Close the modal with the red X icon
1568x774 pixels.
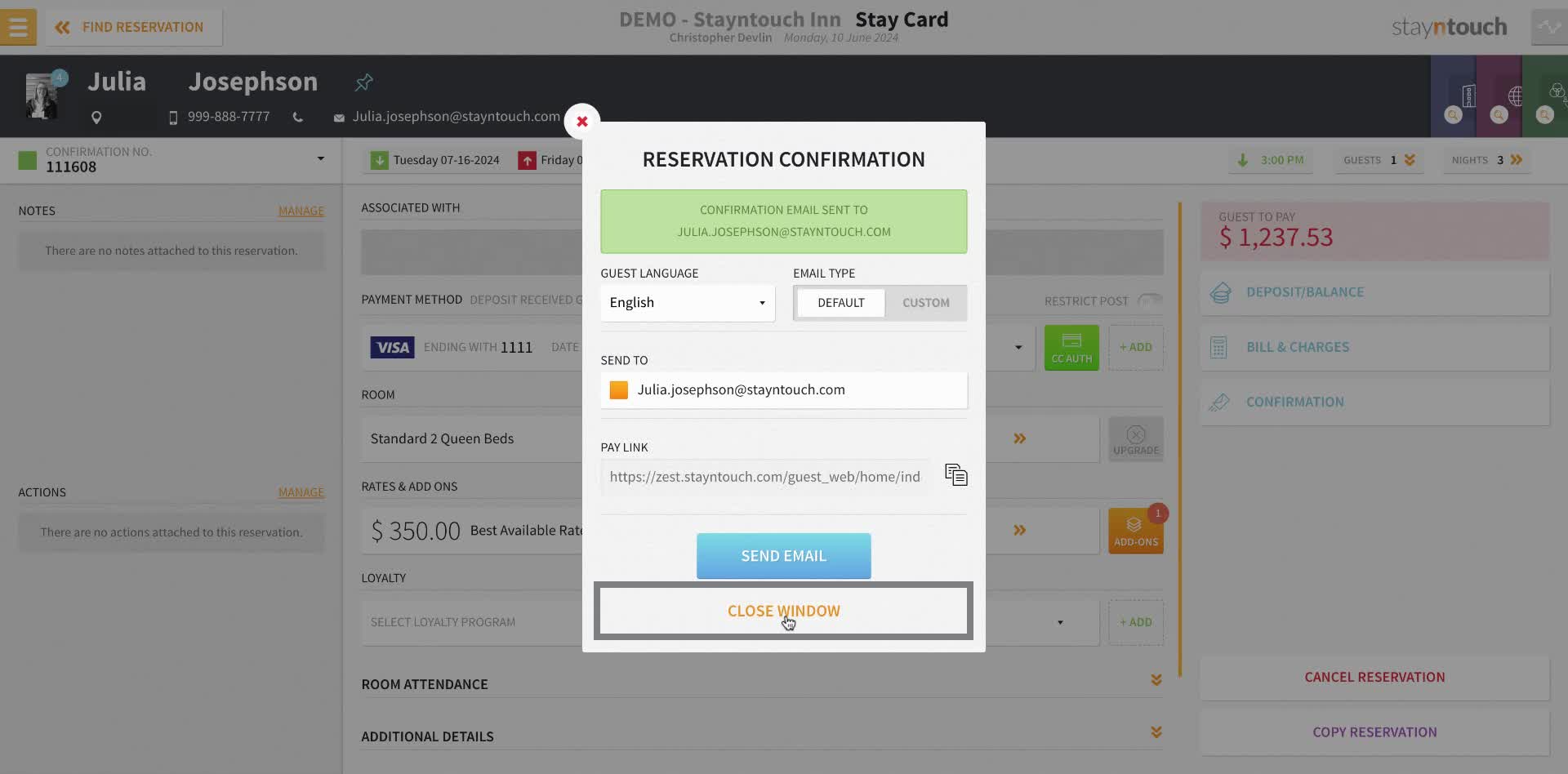(582, 122)
